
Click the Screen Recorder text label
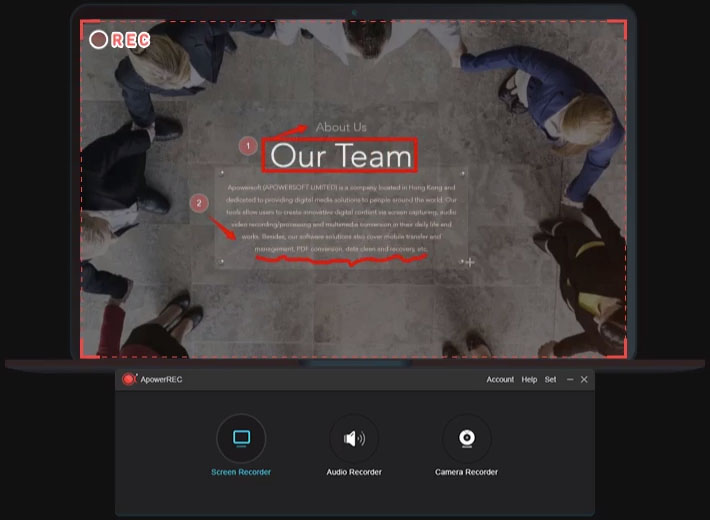click(x=241, y=472)
